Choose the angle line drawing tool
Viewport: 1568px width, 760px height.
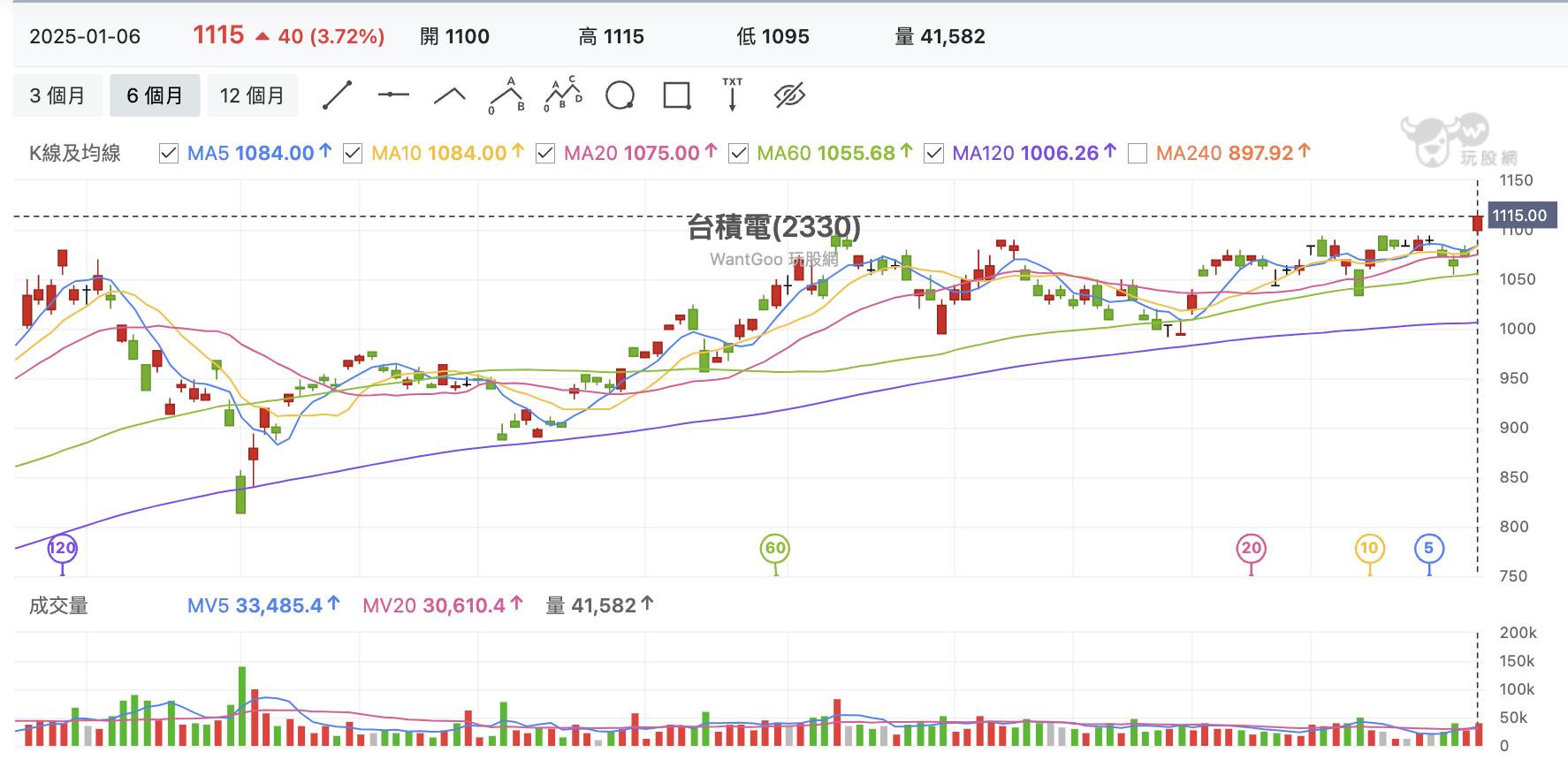click(x=450, y=95)
